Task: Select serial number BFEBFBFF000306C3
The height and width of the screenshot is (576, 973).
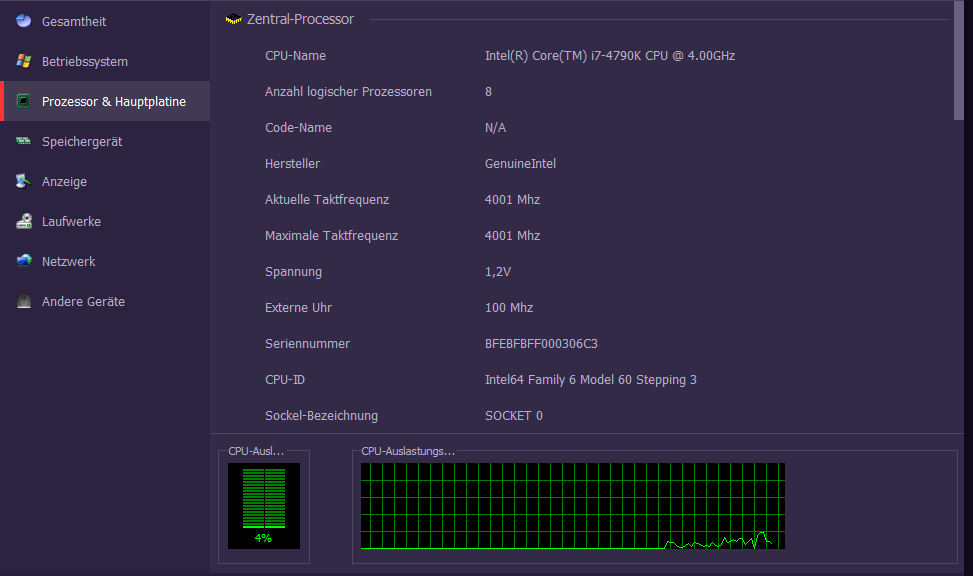Action: [x=541, y=344]
